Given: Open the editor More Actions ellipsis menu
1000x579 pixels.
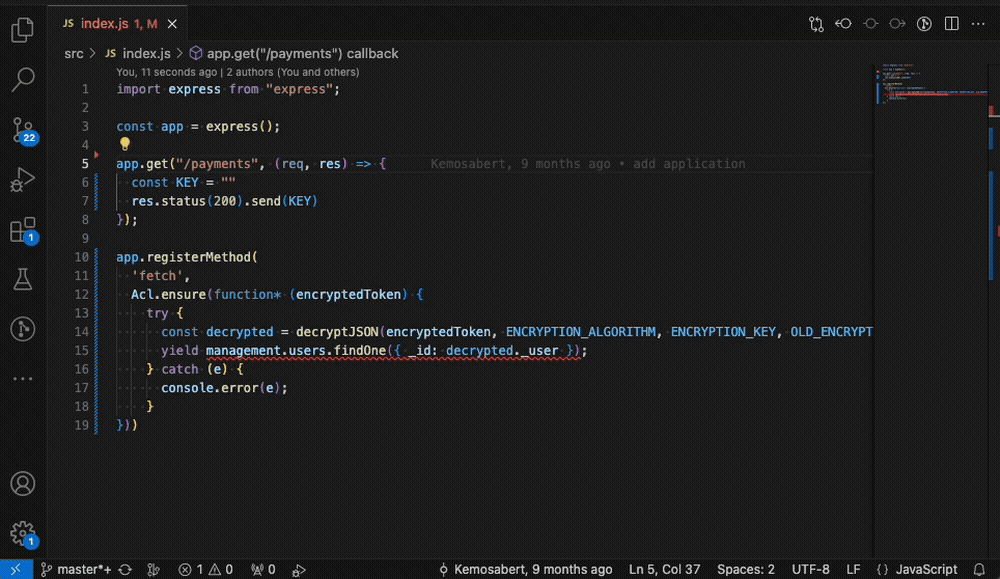Looking at the screenshot, I should click(x=978, y=23).
